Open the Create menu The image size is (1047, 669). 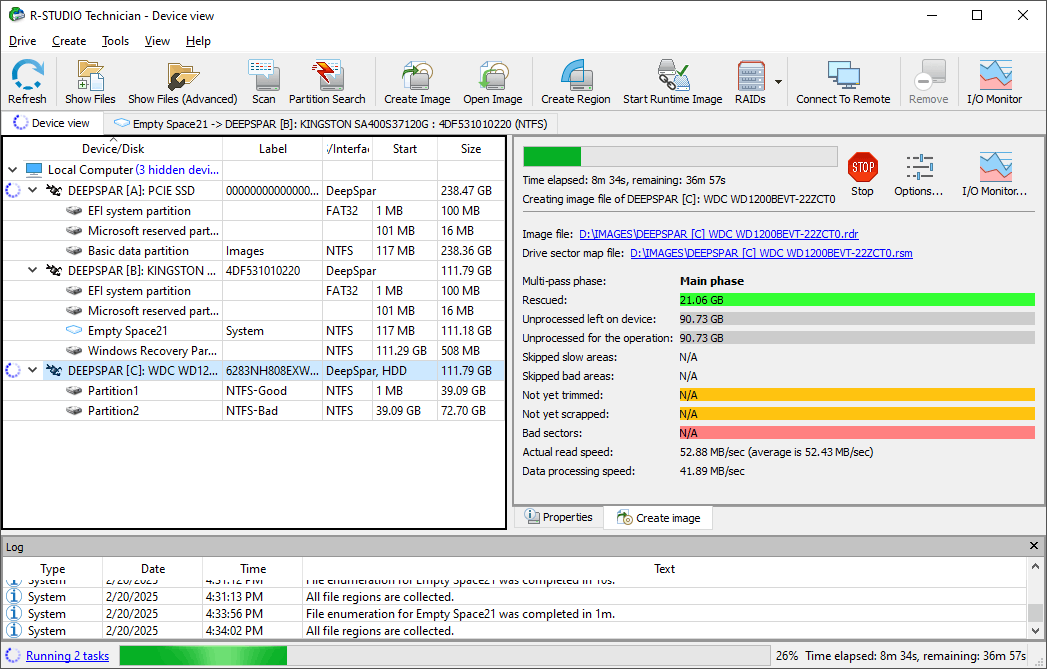pos(69,41)
